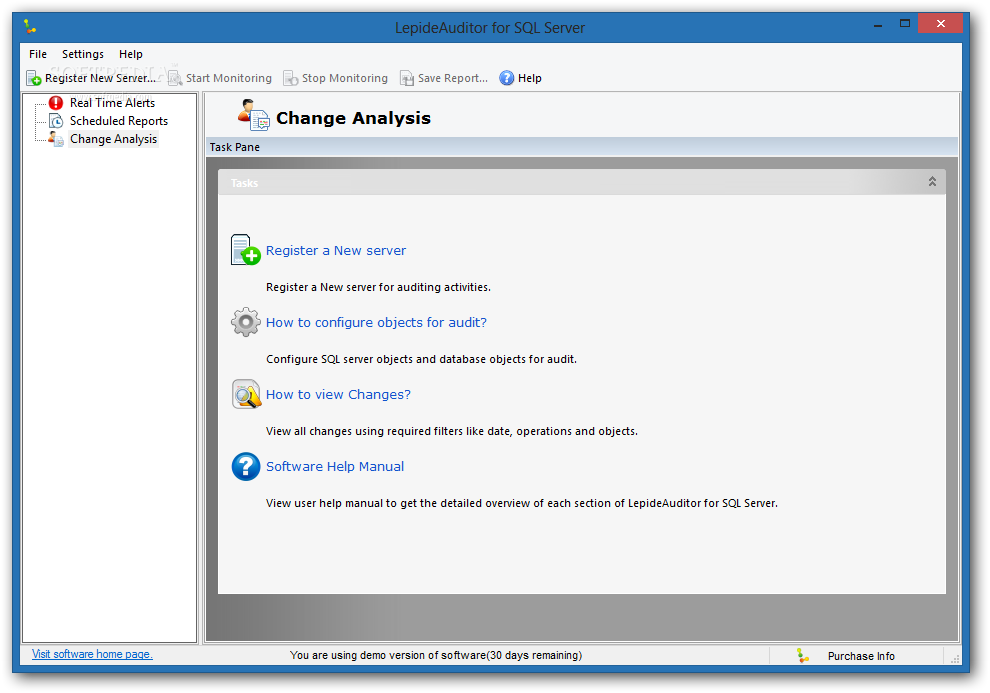990x693 pixels.
Task: Click the gear icon for configuring audit objects
Action: pyautogui.click(x=246, y=322)
